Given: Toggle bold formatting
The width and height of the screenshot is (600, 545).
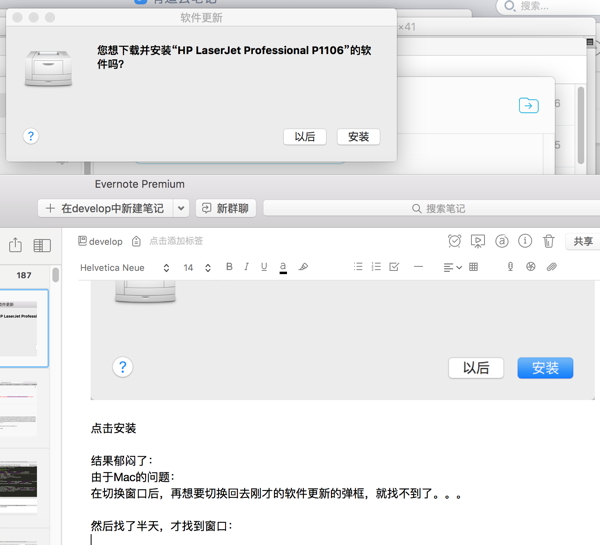Looking at the screenshot, I should click(229, 267).
